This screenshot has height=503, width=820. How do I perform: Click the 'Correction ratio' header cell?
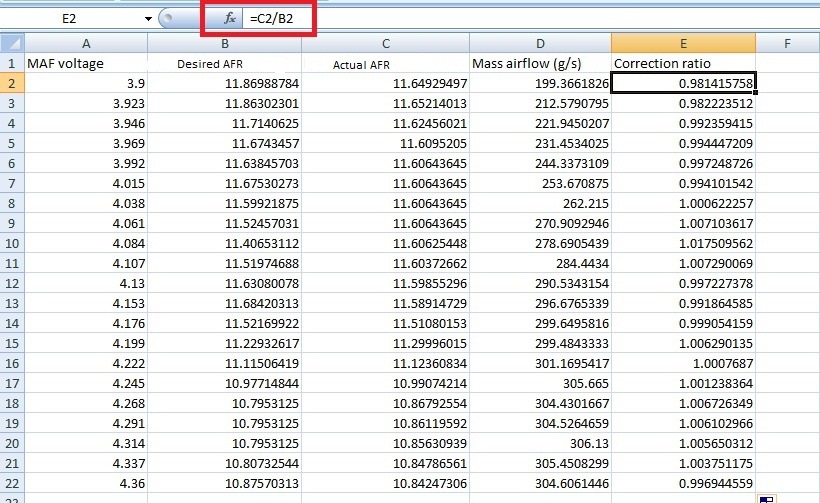click(683, 63)
